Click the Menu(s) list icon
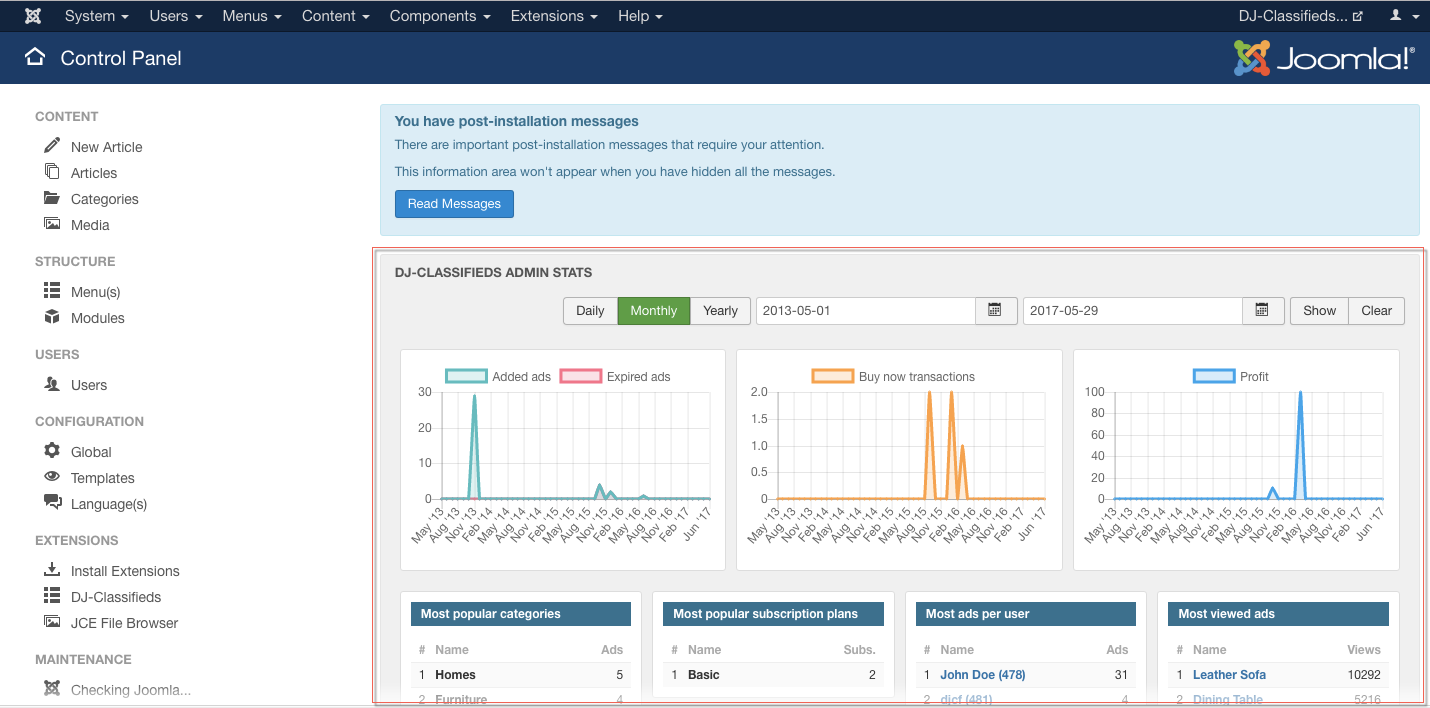1430x708 pixels. pos(52,290)
